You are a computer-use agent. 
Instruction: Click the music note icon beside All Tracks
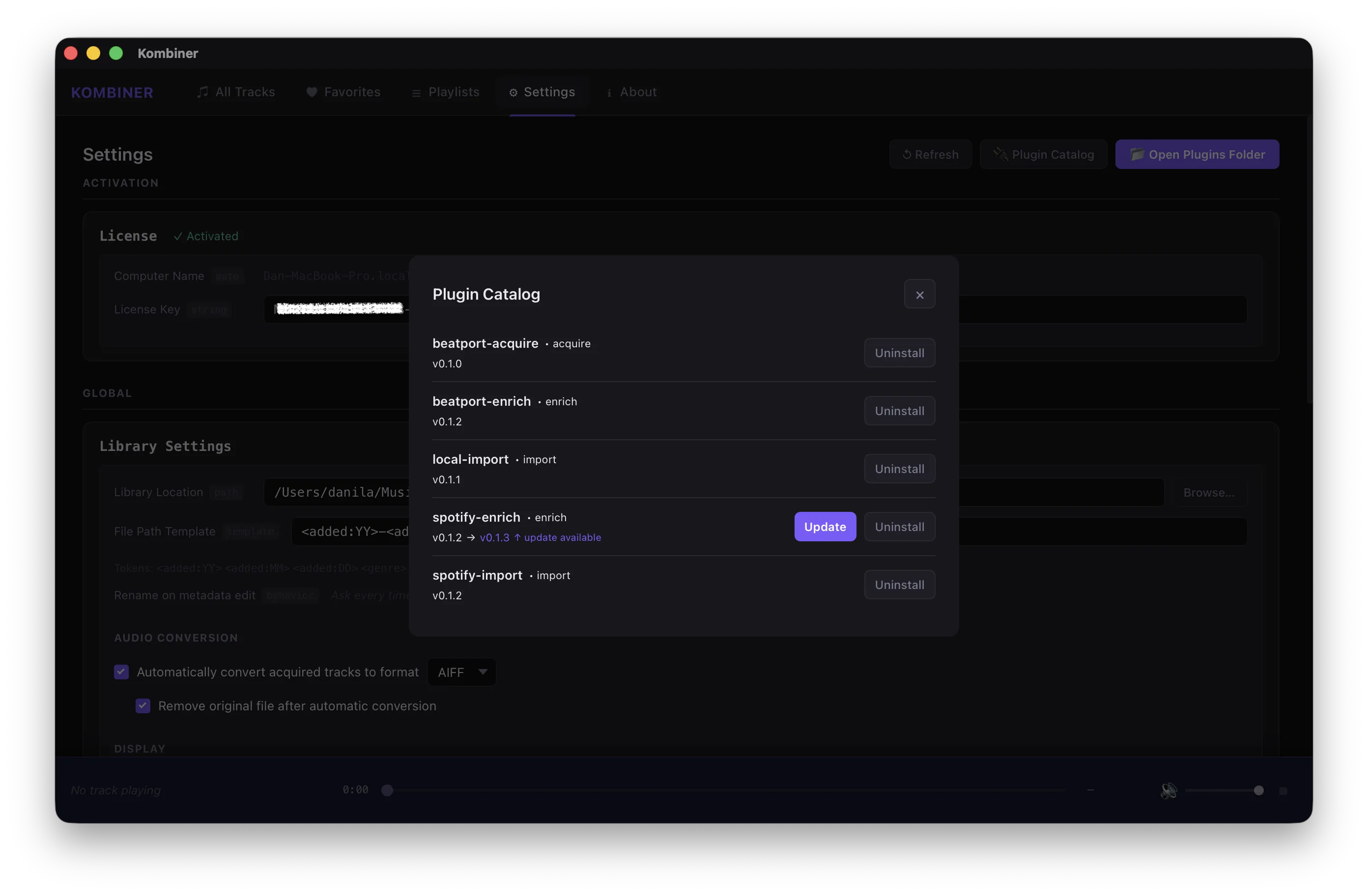(202, 92)
